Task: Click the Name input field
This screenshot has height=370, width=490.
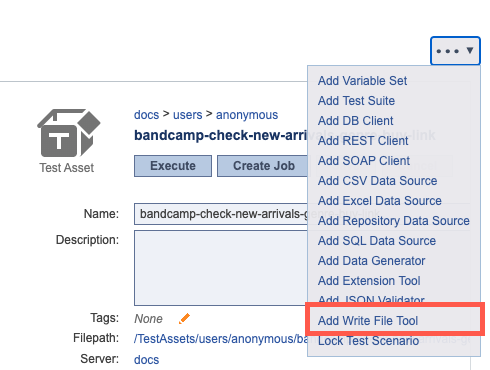Action: coord(221,214)
